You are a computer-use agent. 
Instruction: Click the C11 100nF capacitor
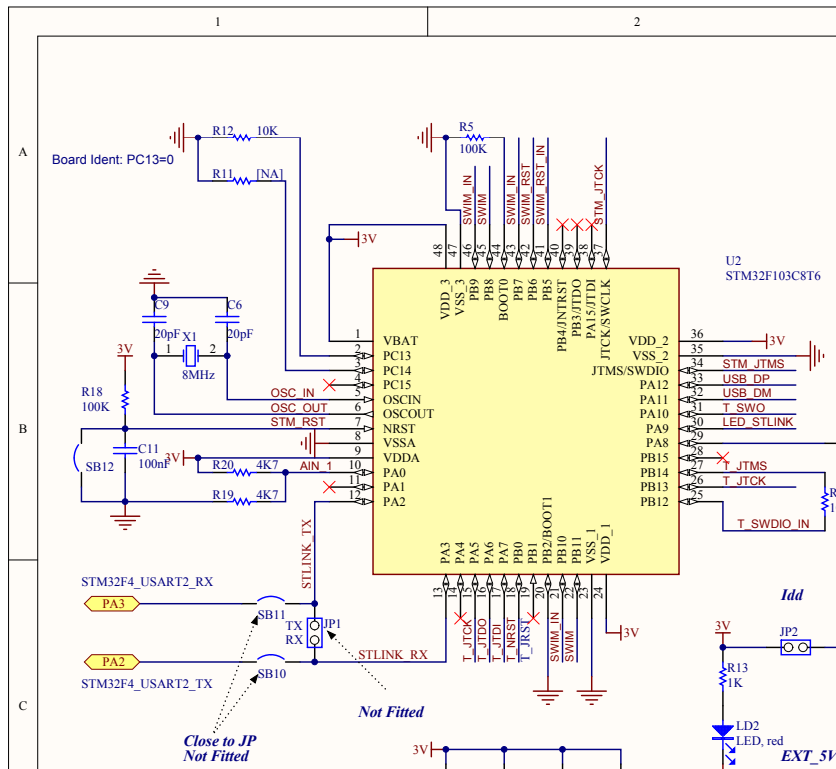(125, 450)
